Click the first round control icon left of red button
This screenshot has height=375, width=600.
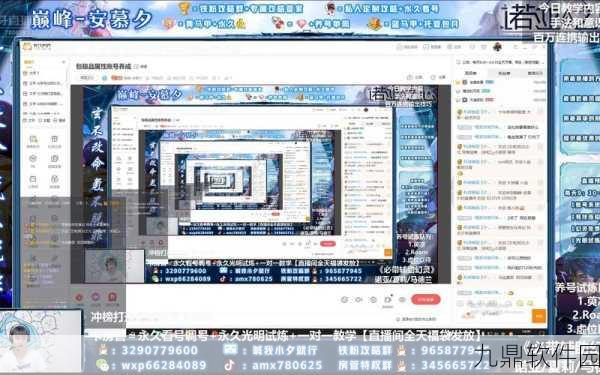pyautogui.click(x=344, y=300)
